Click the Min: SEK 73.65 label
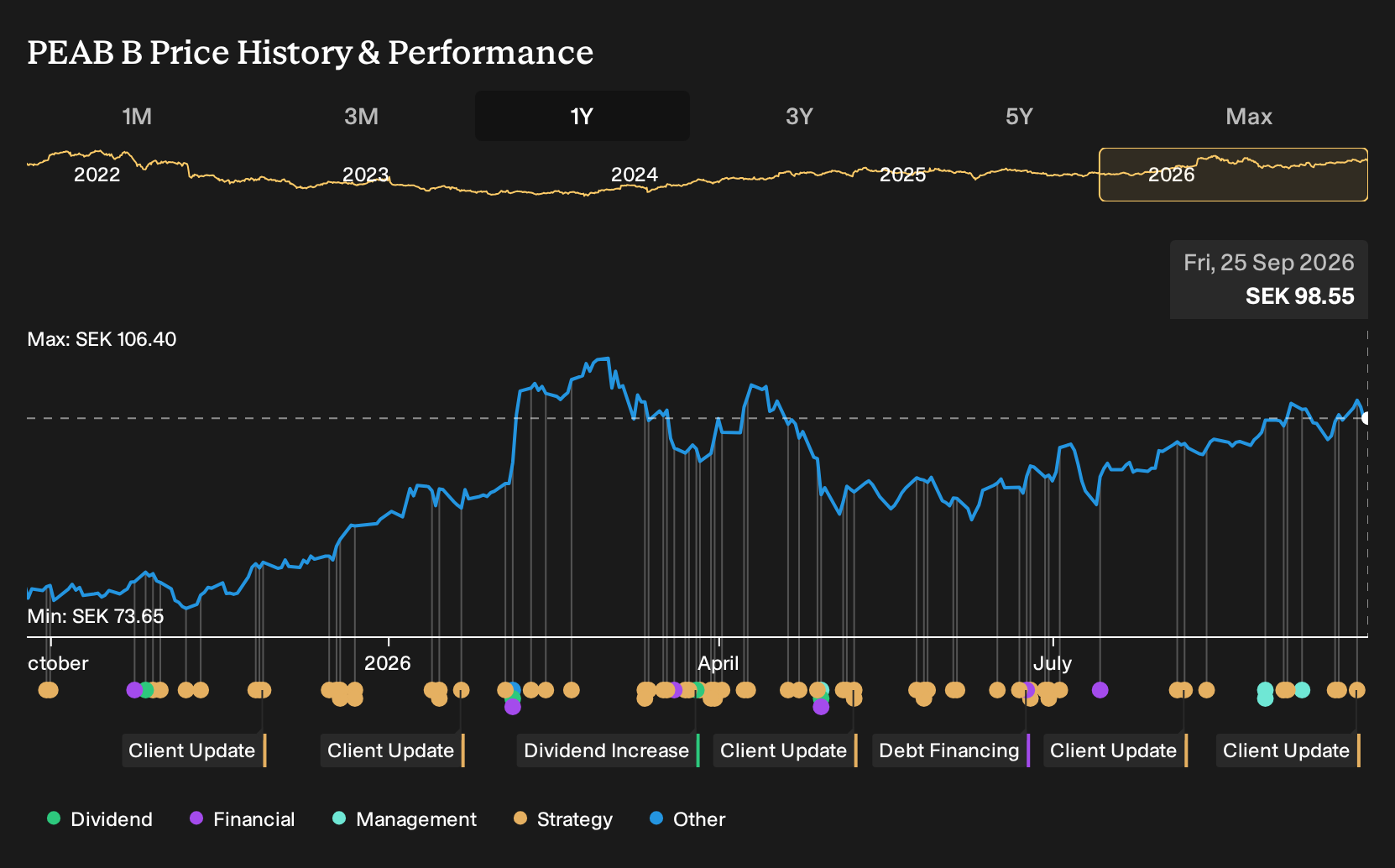 (x=96, y=616)
